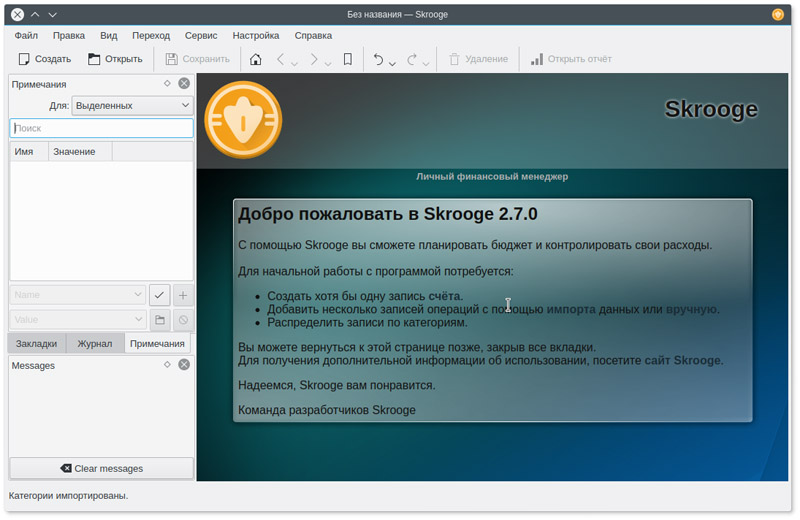Navigate back with the left arrow
Image resolution: width=800 pixels, height=520 pixels.
(x=280, y=59)
